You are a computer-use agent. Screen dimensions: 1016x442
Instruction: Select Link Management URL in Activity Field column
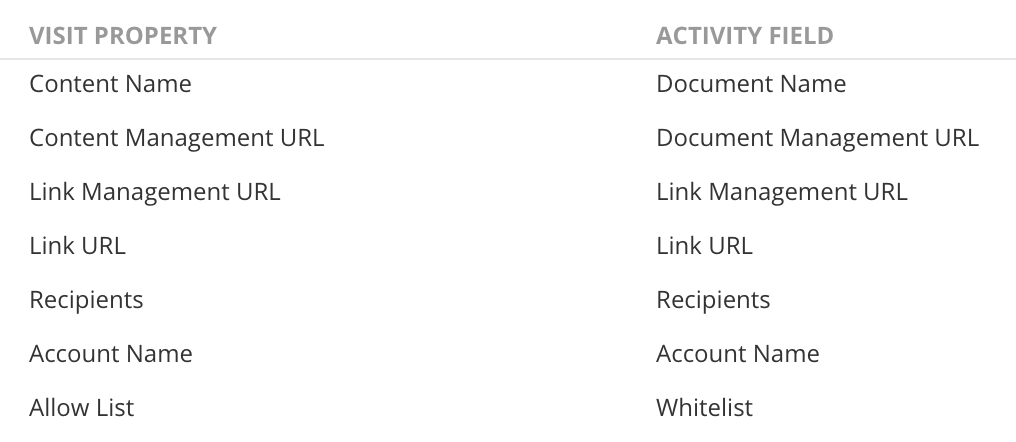tap(781, 192)
